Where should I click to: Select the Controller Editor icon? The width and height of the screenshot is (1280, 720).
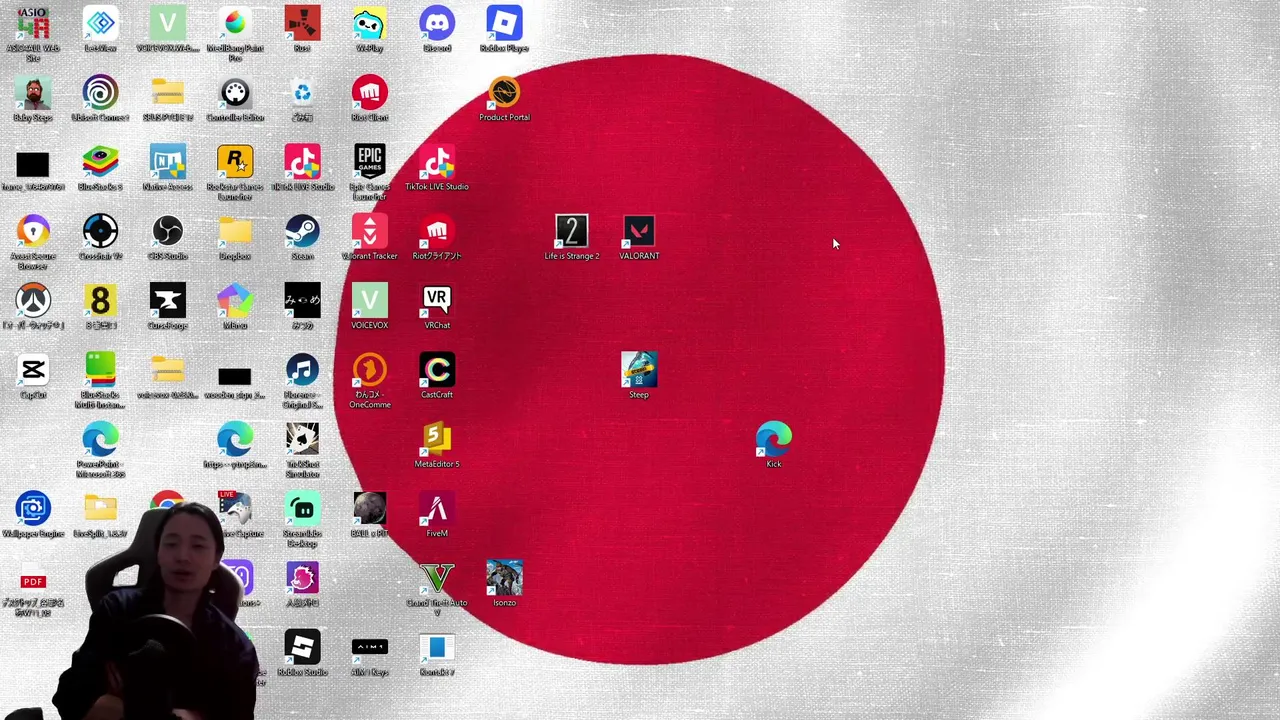pos(235,93)
